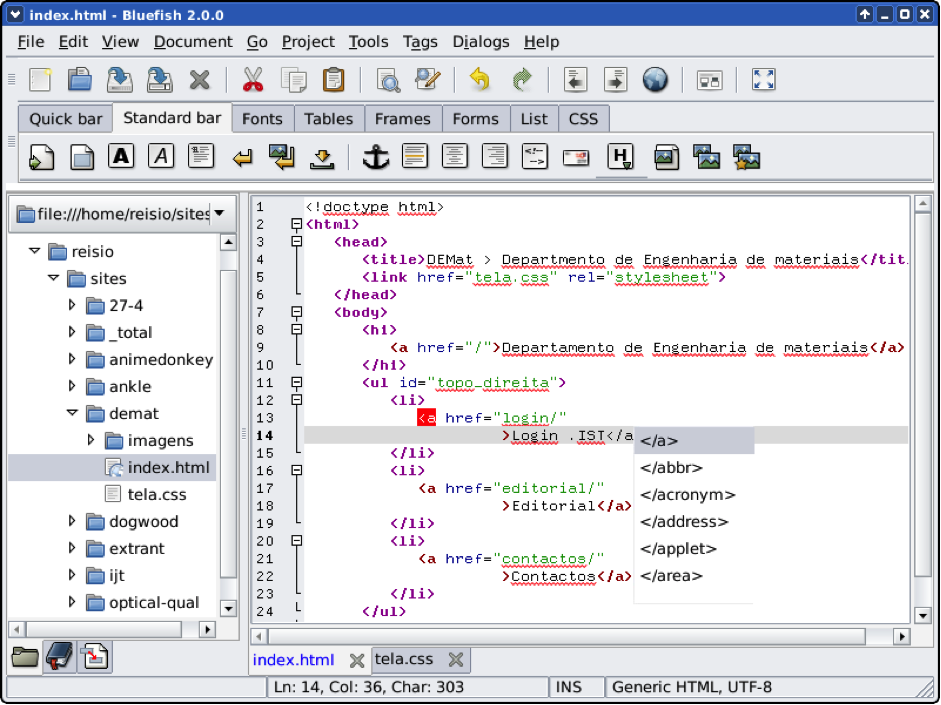Click the Save As icon

(160, 79)
